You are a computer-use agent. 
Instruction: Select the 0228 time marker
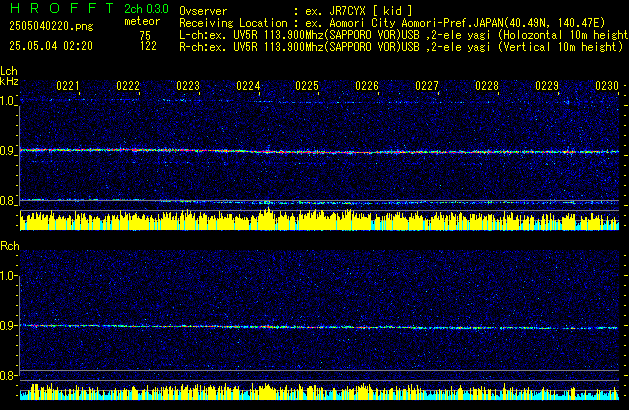487,86
